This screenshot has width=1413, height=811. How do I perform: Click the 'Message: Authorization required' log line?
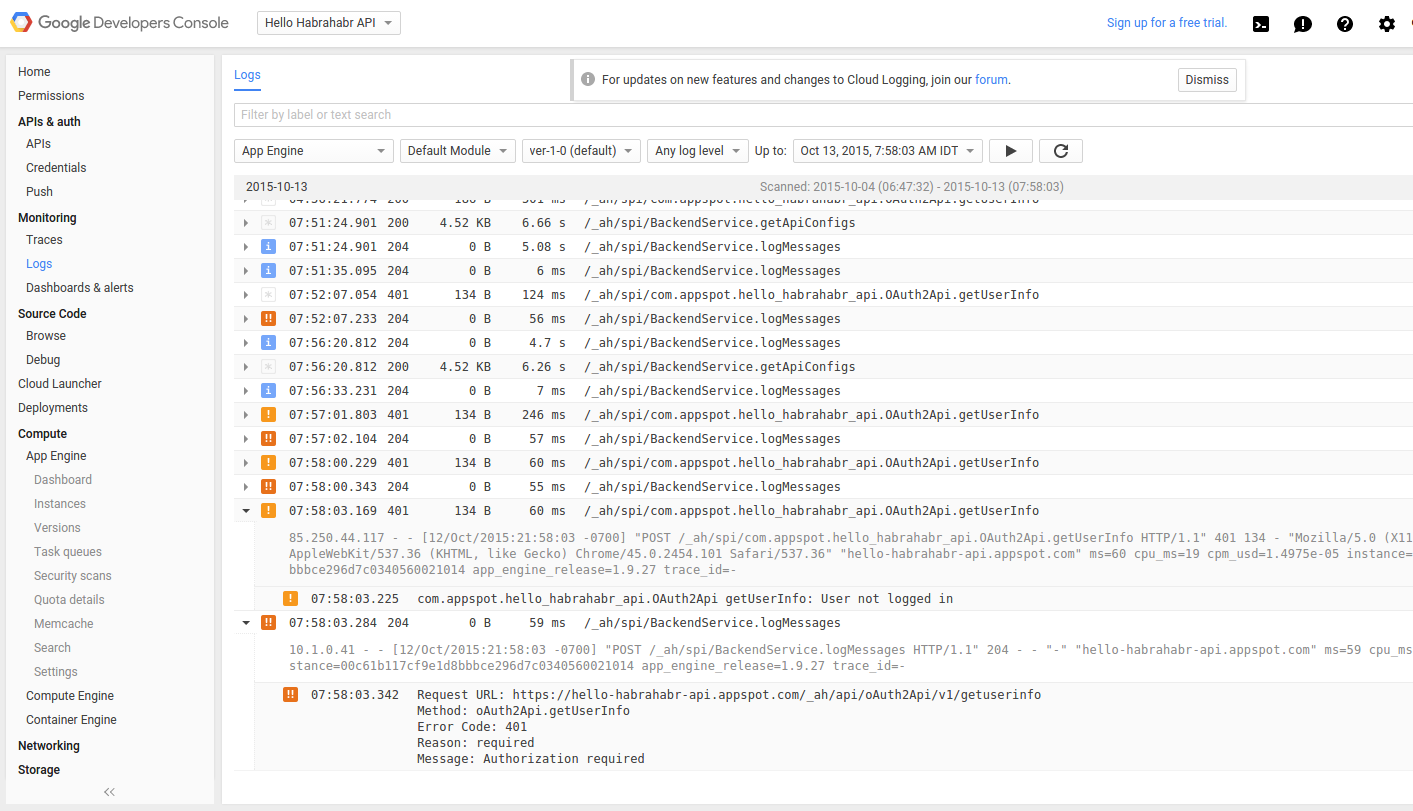pos(531,759)
